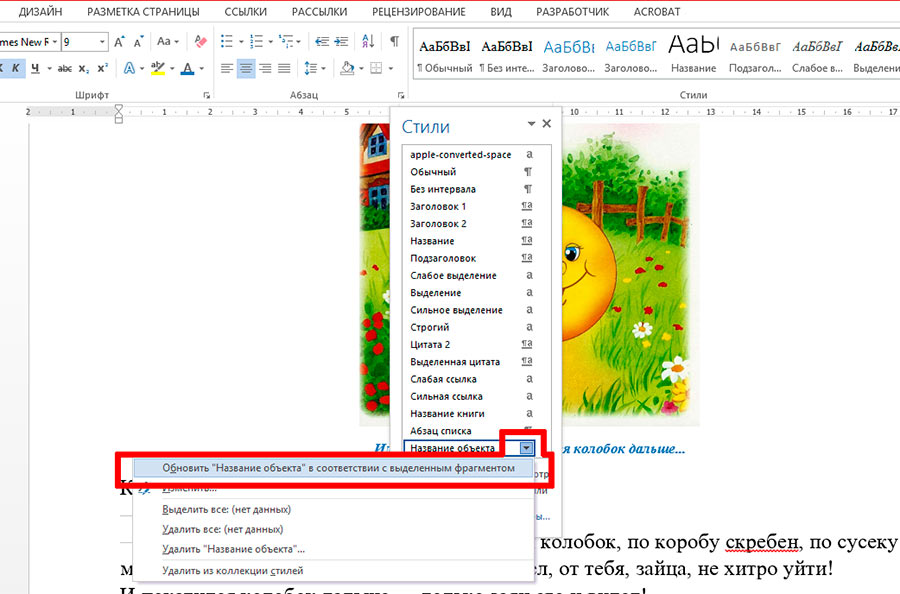Open the font size dropdown
This screenshot has height=594, width=900.
(101, 42)
